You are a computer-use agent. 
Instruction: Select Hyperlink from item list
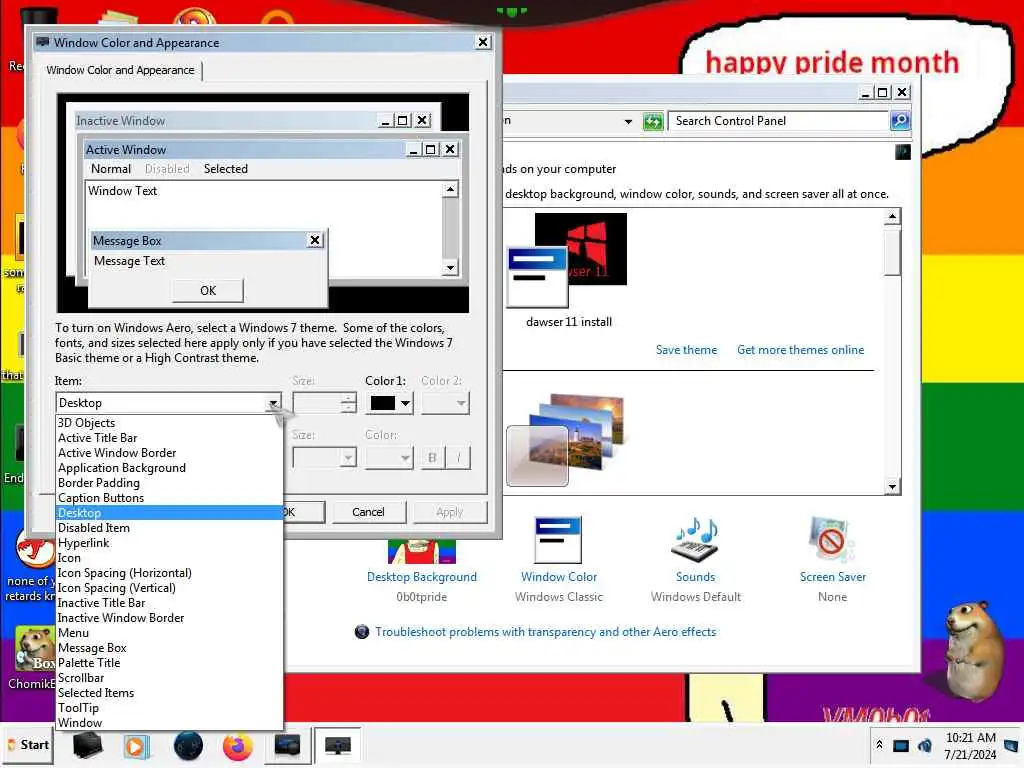coord(169,543)
